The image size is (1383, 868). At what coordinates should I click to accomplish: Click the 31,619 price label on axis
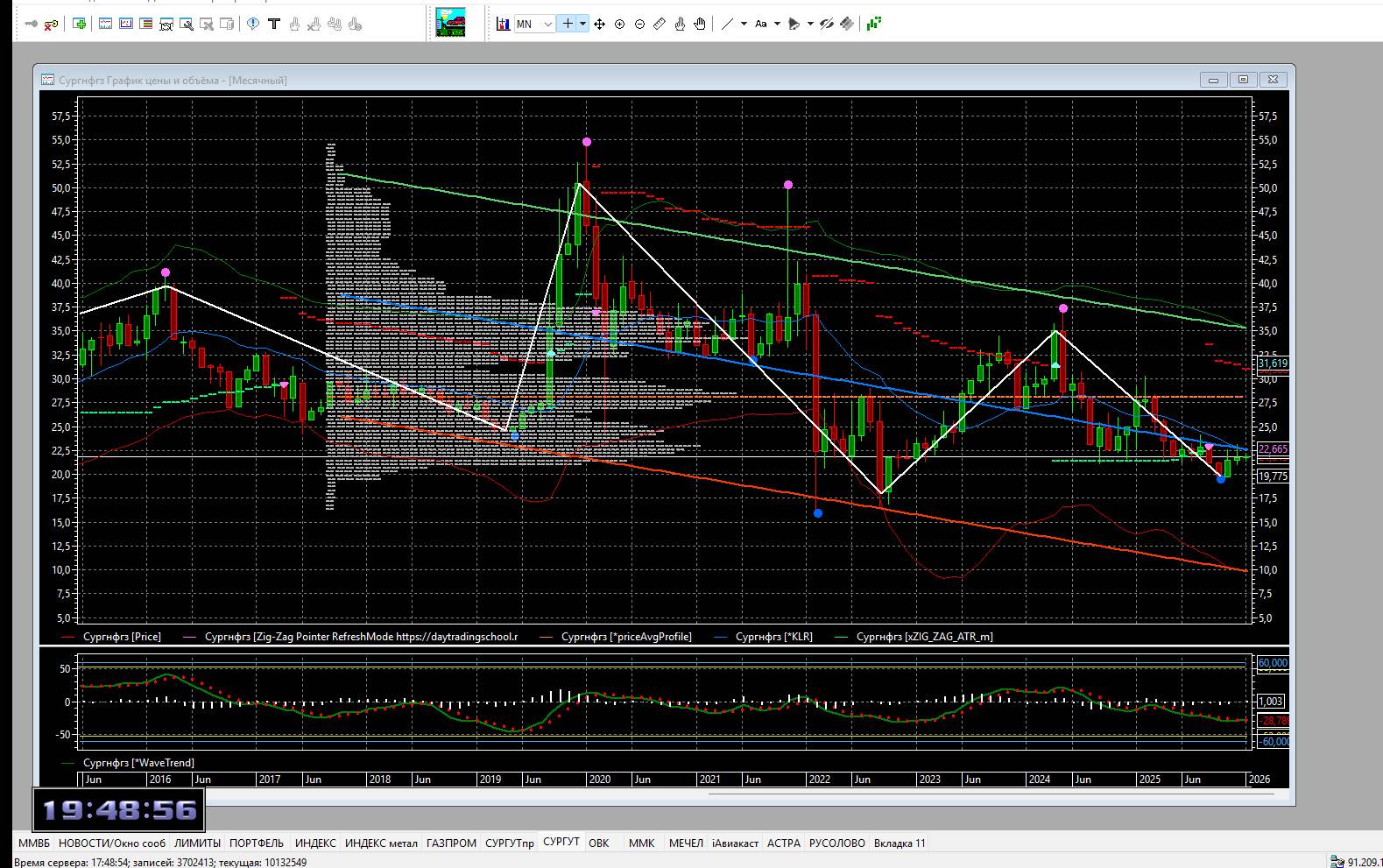pyautogui.click(x=1273, y=363)
